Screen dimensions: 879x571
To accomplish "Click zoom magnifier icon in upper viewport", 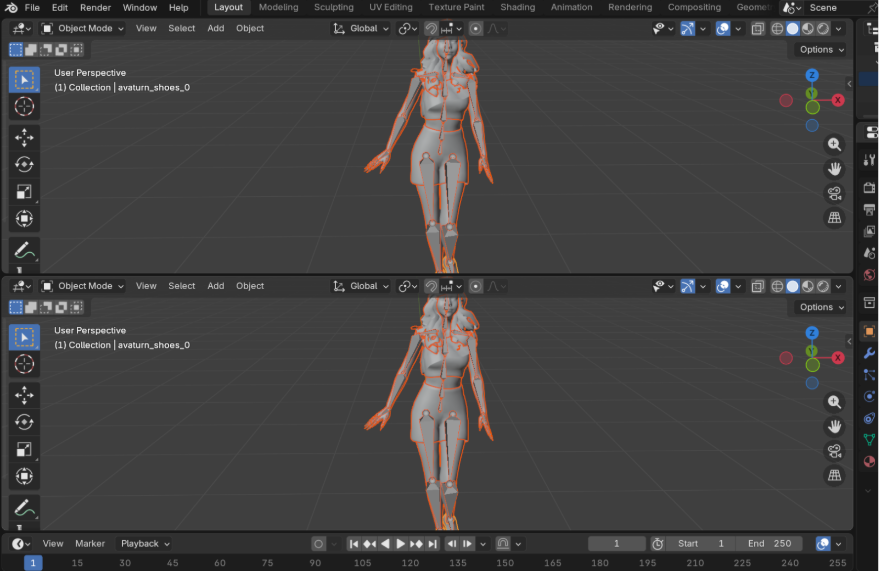I will click(x=834, y=144).
